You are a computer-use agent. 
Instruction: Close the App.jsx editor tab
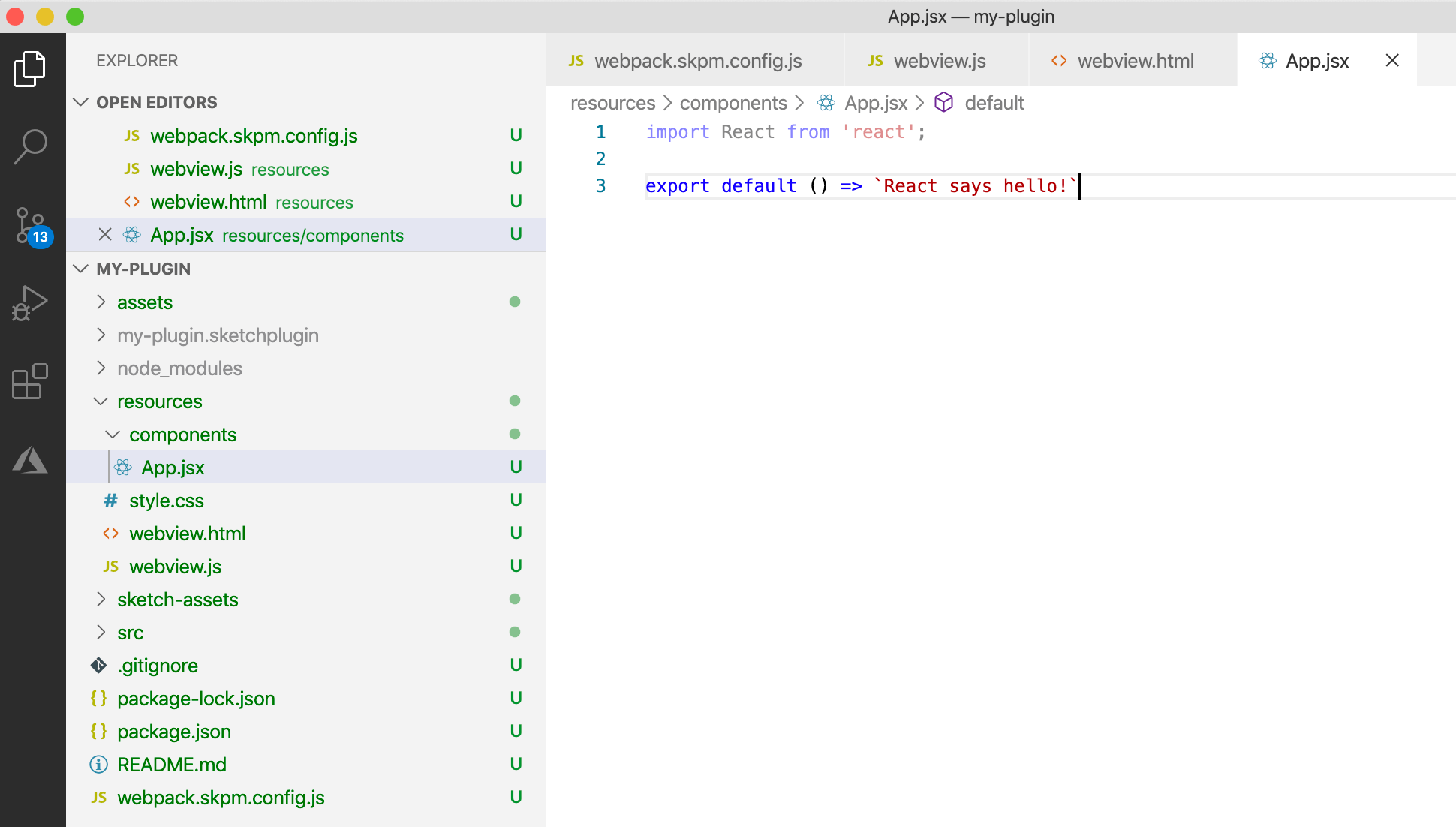[x=1392, y=61]
